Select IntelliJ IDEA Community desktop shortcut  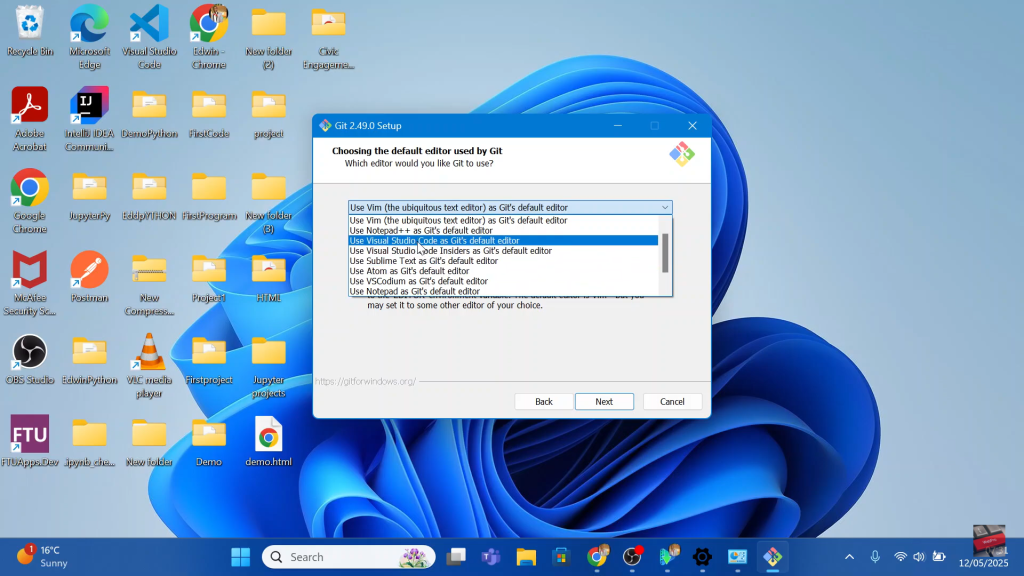pyautogui.click(x=89, y=119)
